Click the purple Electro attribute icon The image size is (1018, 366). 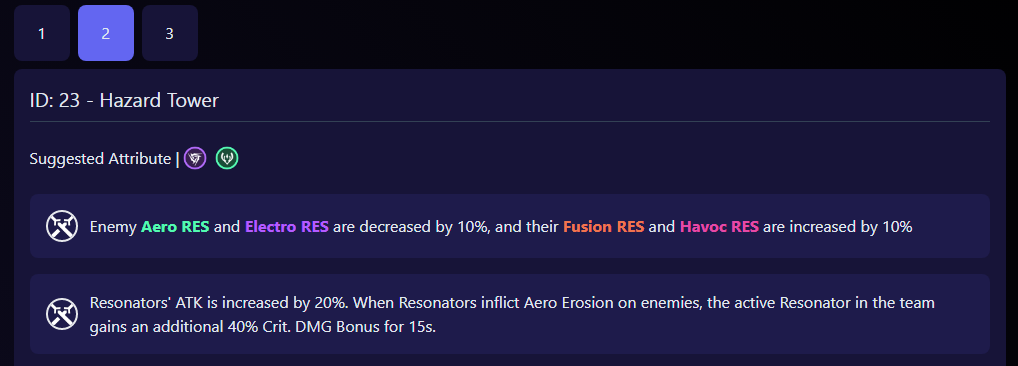click(x=195, y=158)
